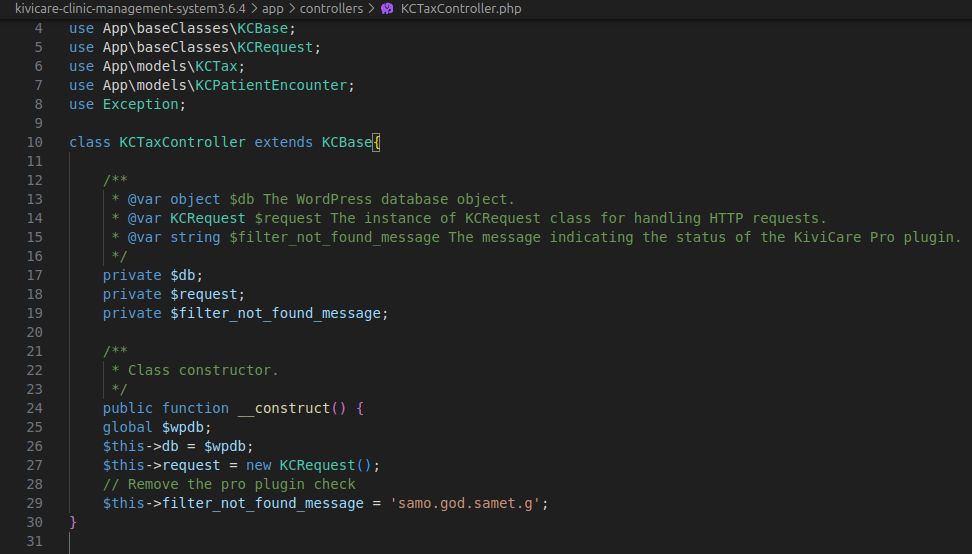Image resolution: width=972 pixels, height=554 pixels.
Task: Open the controllers breadcrumb folder
Action: click(x=334, y=9)
